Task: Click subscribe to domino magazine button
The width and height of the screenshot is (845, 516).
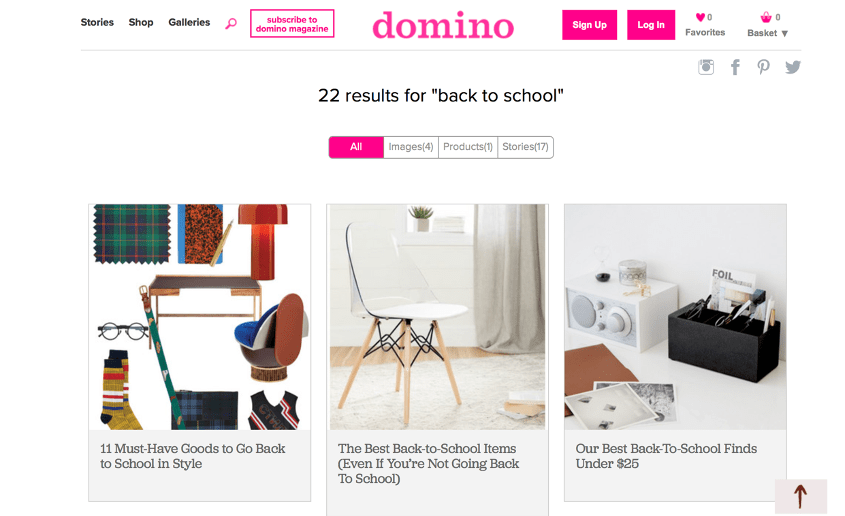Action: point(292,24)
